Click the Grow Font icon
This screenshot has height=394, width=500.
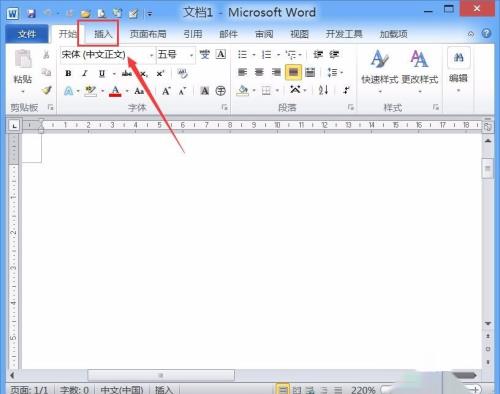pyautogui.click(x=166, y=91)
